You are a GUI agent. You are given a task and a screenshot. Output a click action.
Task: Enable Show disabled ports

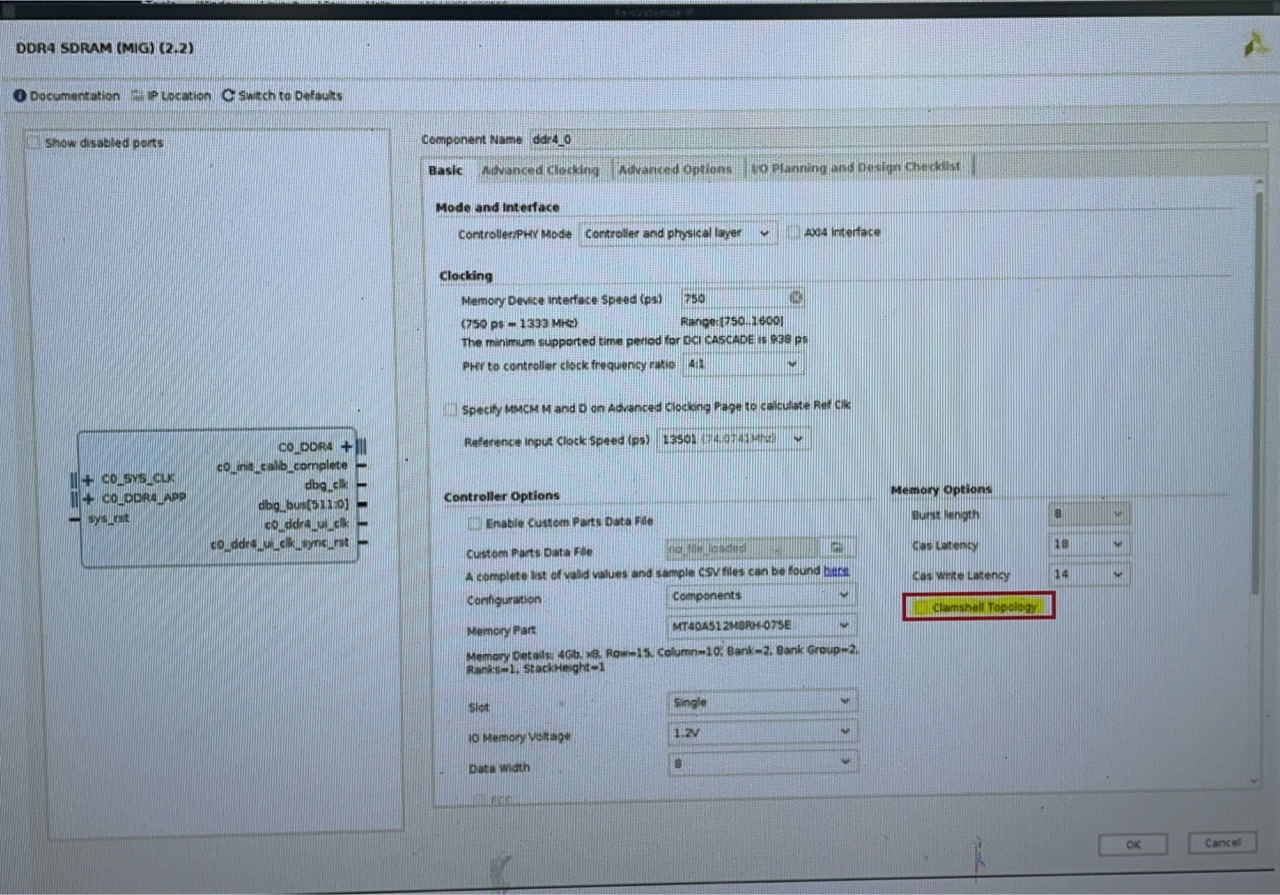33,142
